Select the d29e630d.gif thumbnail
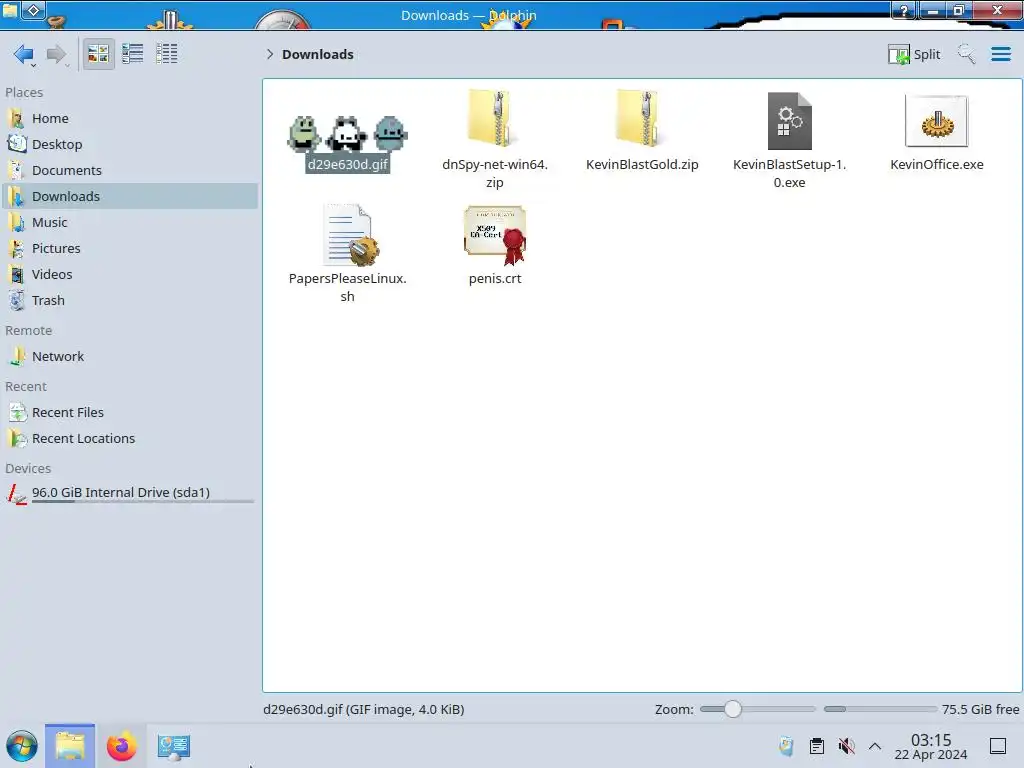The width and height of the screenshot is (1024, 768). (x=347, y=133)
